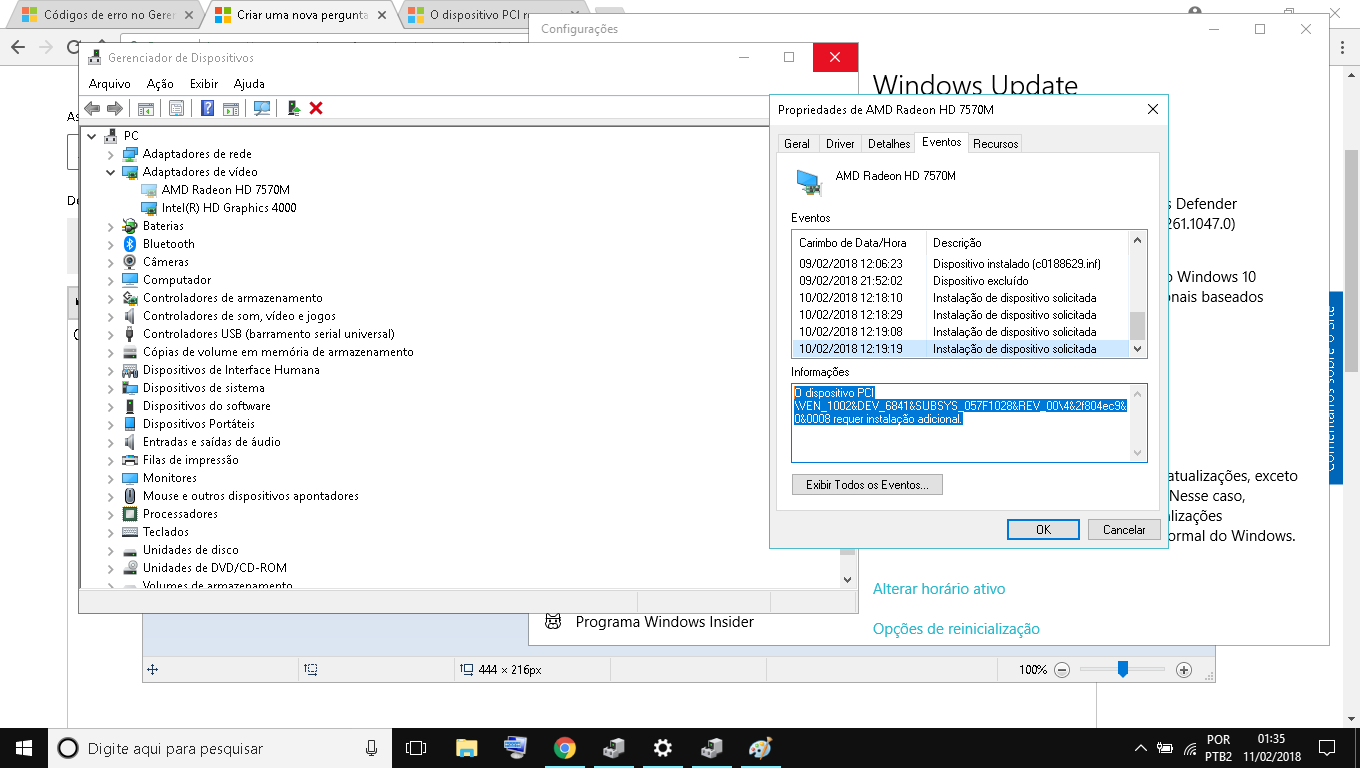The image size is (1360, 768).
Task: Click the PC root node in the tree
Action: coord(131,136)
